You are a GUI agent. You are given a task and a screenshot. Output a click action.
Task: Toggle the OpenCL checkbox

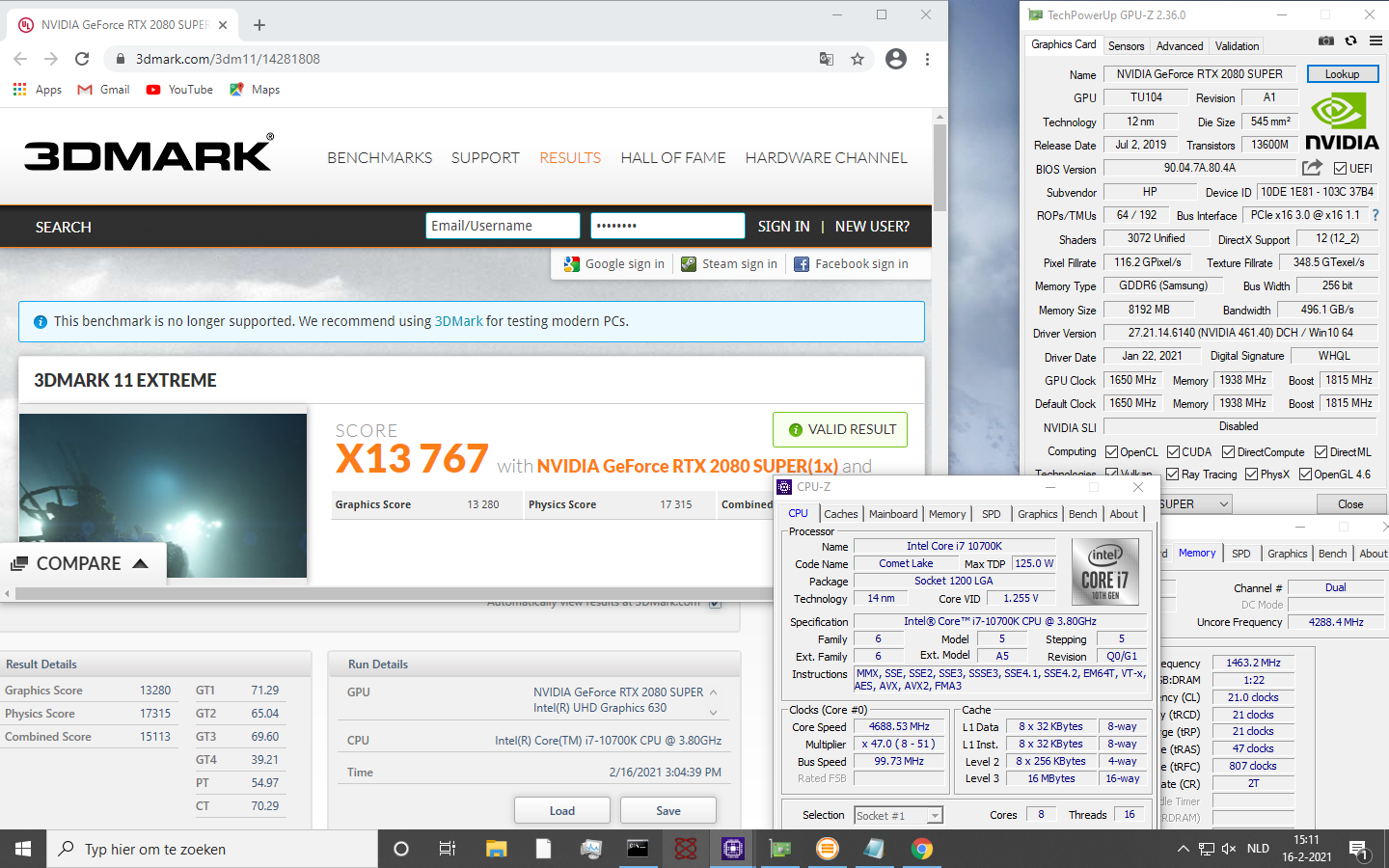click(1111, 451)
